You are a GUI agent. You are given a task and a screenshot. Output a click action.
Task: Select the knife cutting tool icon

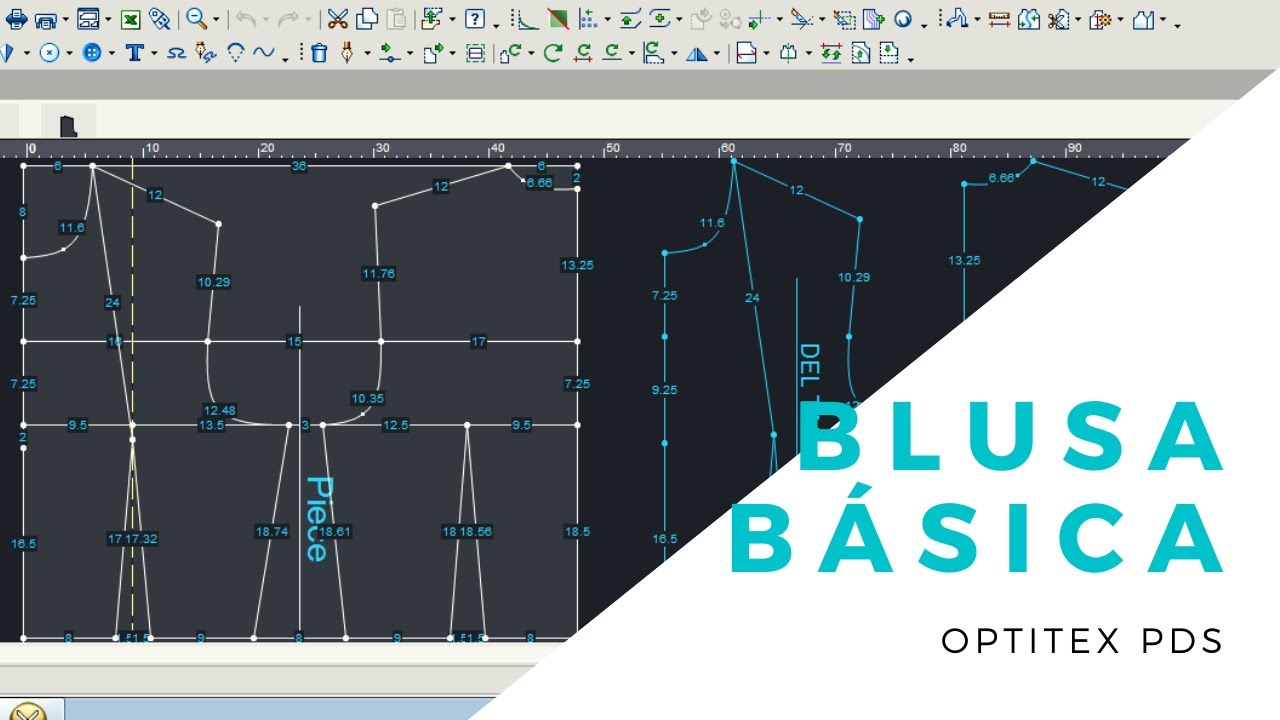pyautogui.click(x=802, y=20)
